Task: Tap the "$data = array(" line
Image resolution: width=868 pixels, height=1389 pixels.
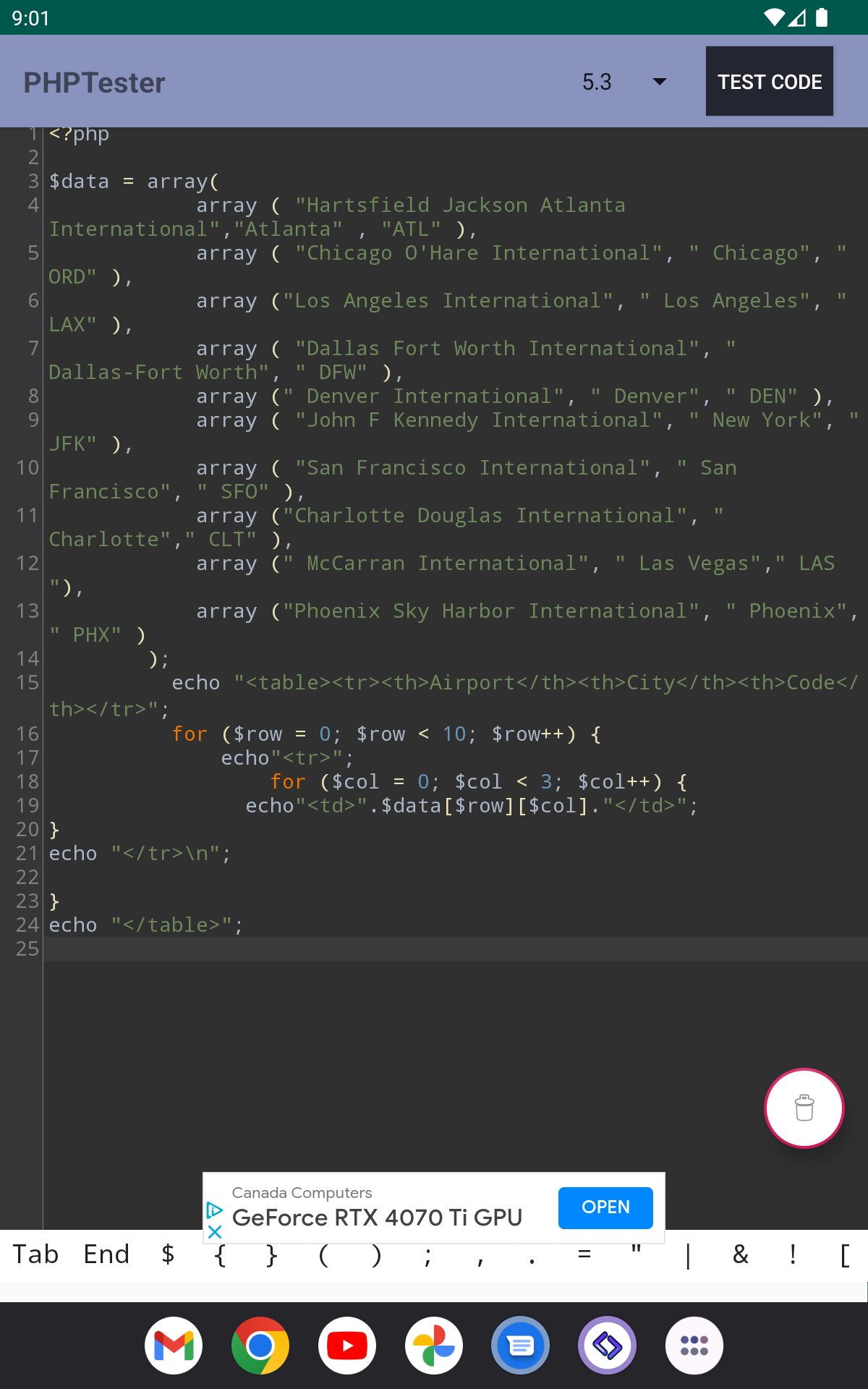Action: coord(134,181)
